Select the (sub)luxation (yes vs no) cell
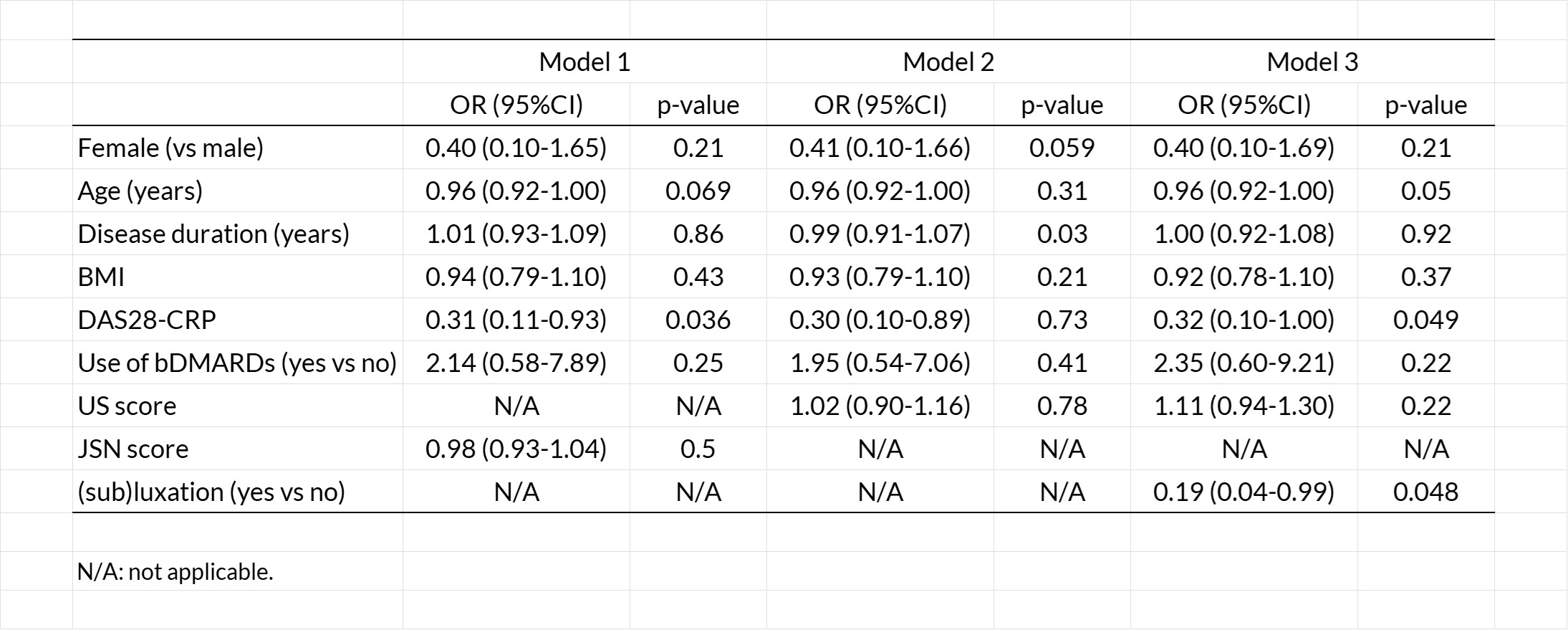The height and width of the screenshot is (630, 1568). 211,492
